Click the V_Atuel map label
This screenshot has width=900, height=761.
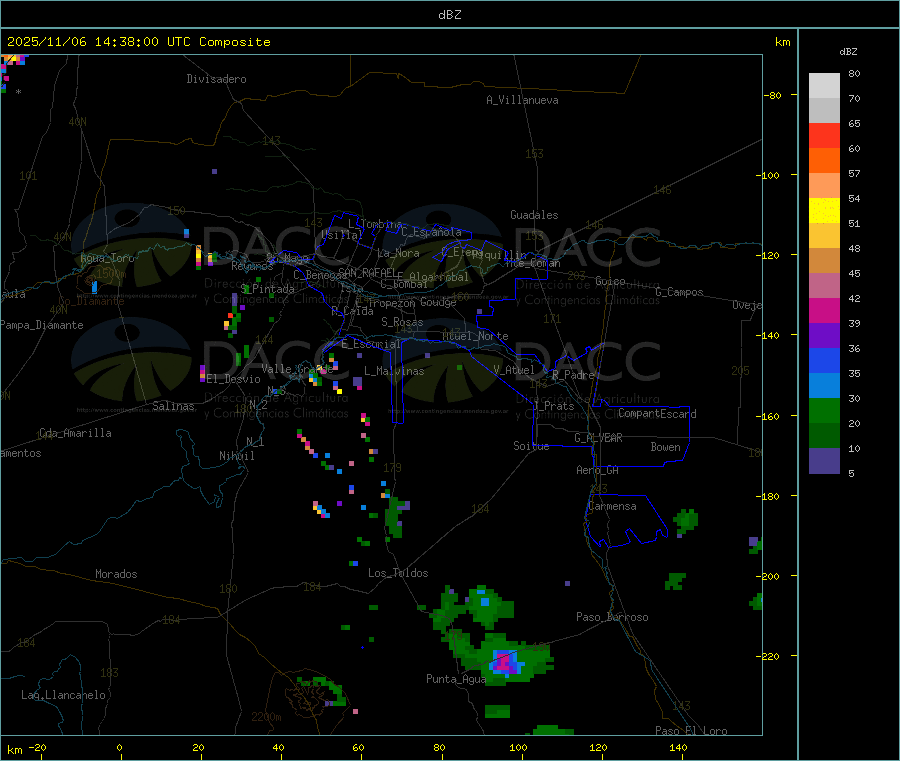514,370
